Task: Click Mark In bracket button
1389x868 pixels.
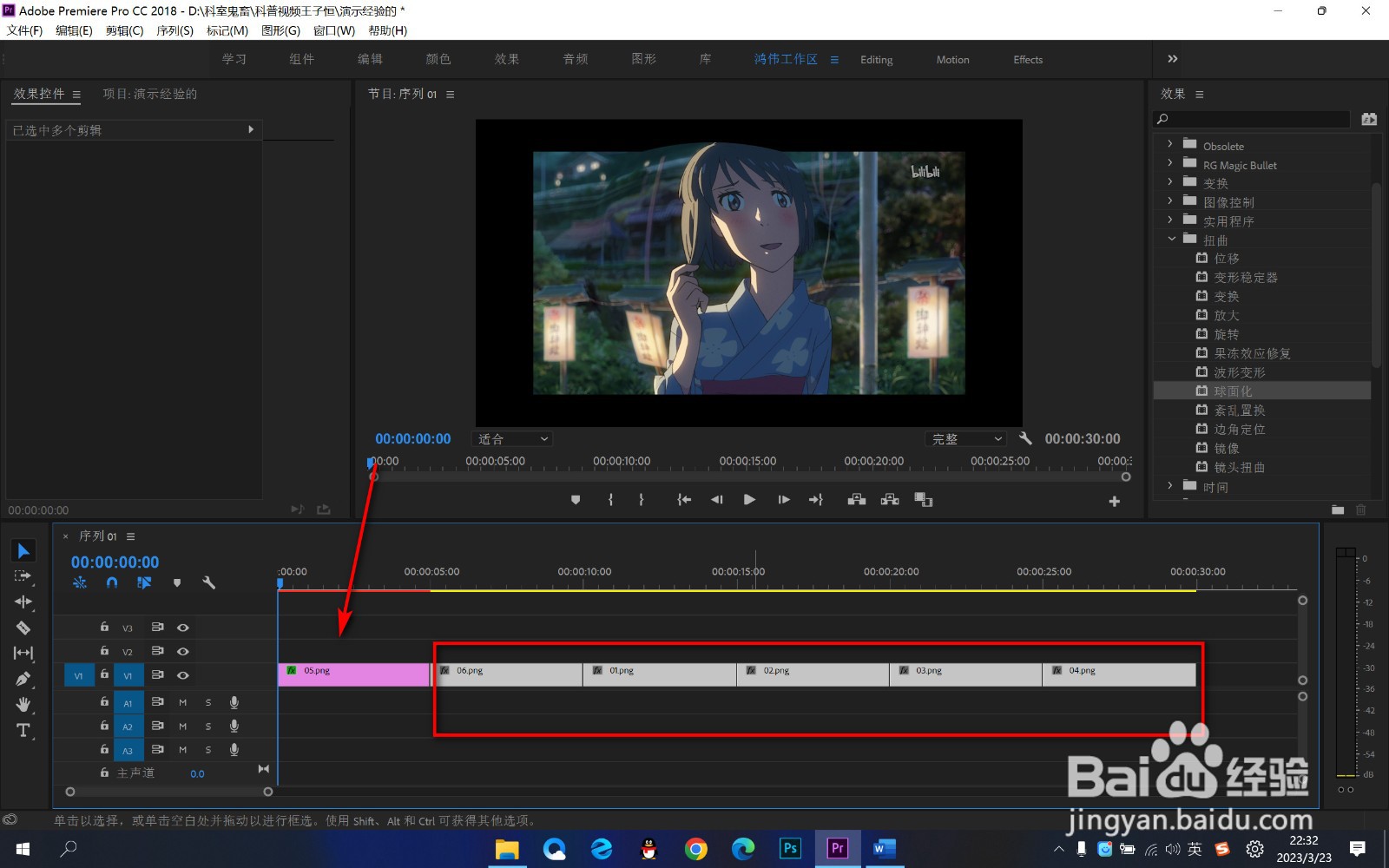Action: [610, 500]
